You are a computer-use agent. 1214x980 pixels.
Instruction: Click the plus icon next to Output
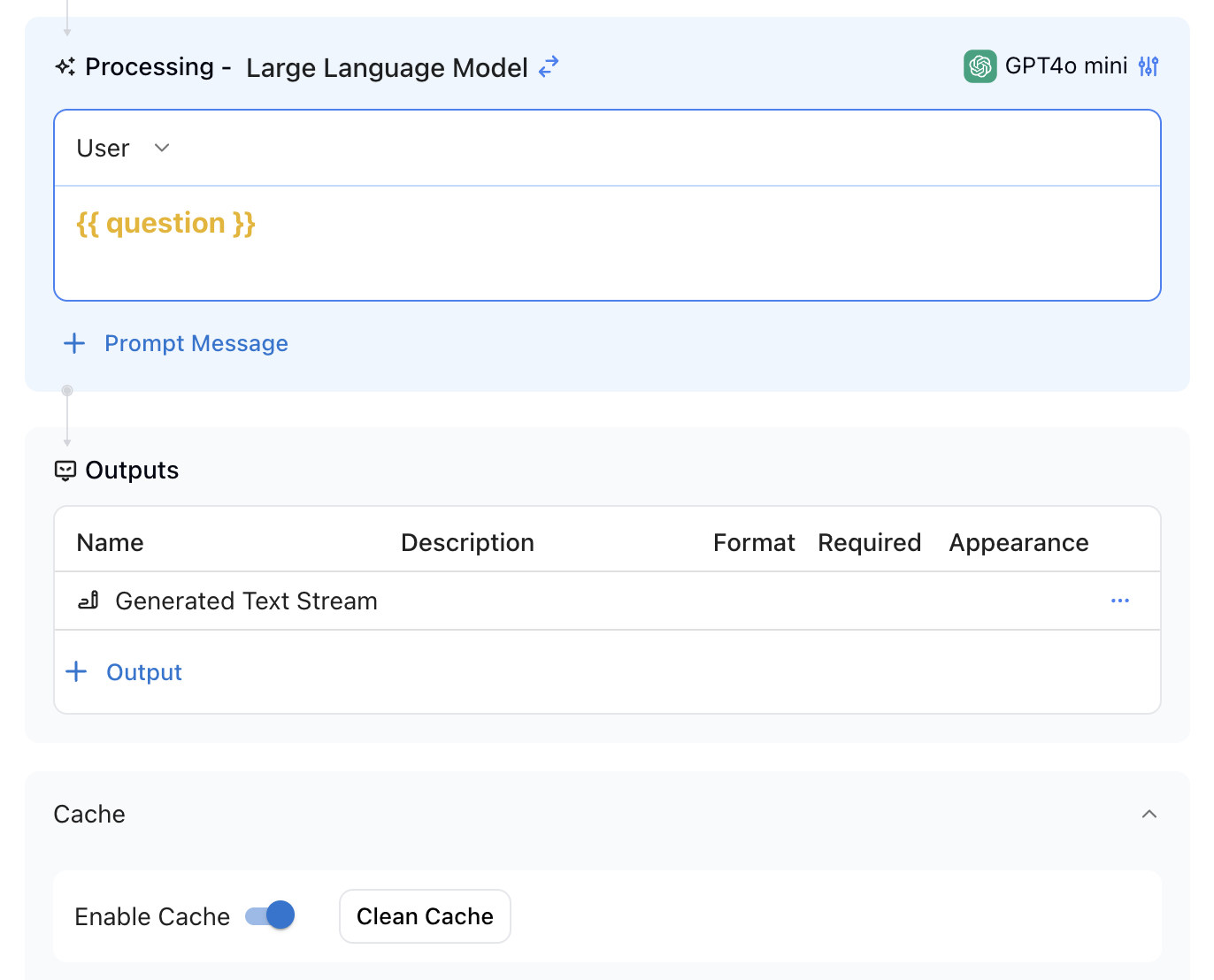[x=77, y=672]
